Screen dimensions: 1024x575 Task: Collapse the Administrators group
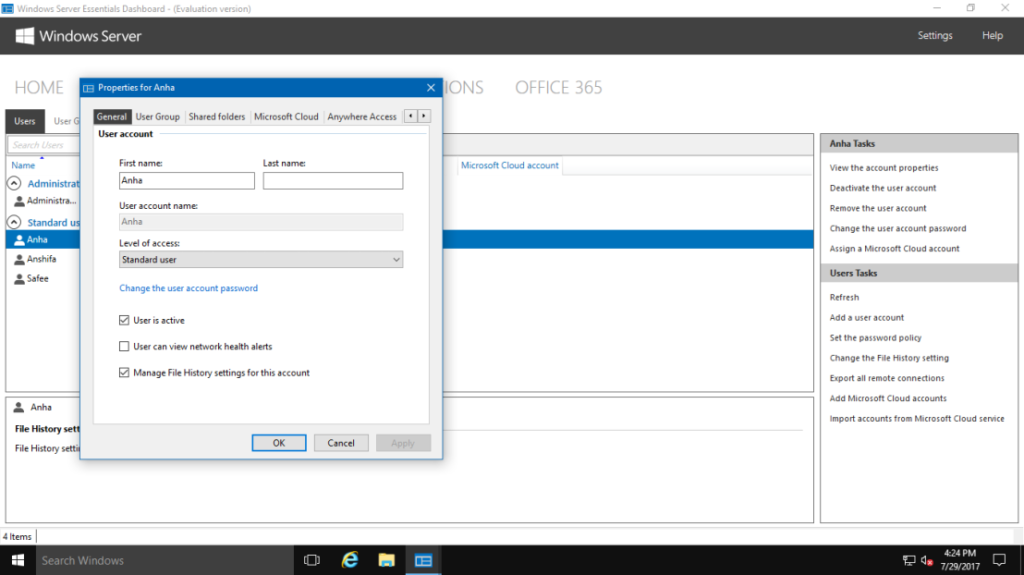(14, 184)
